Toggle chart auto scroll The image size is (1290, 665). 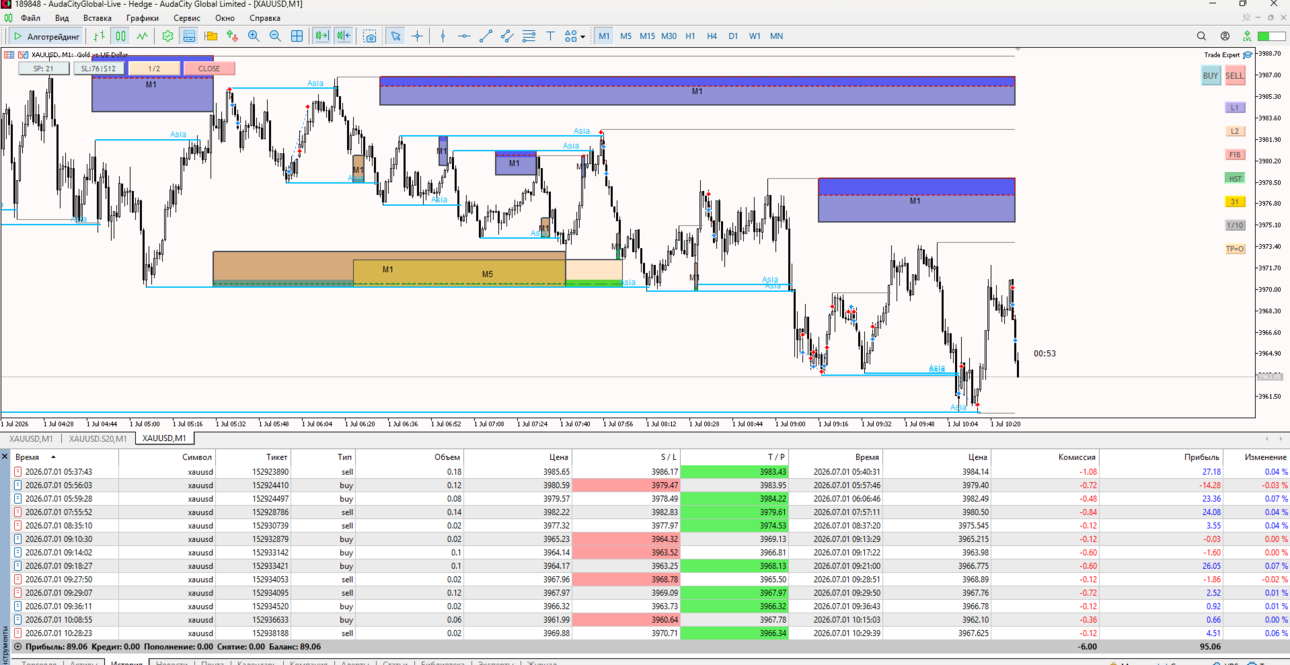coord(322,36)
